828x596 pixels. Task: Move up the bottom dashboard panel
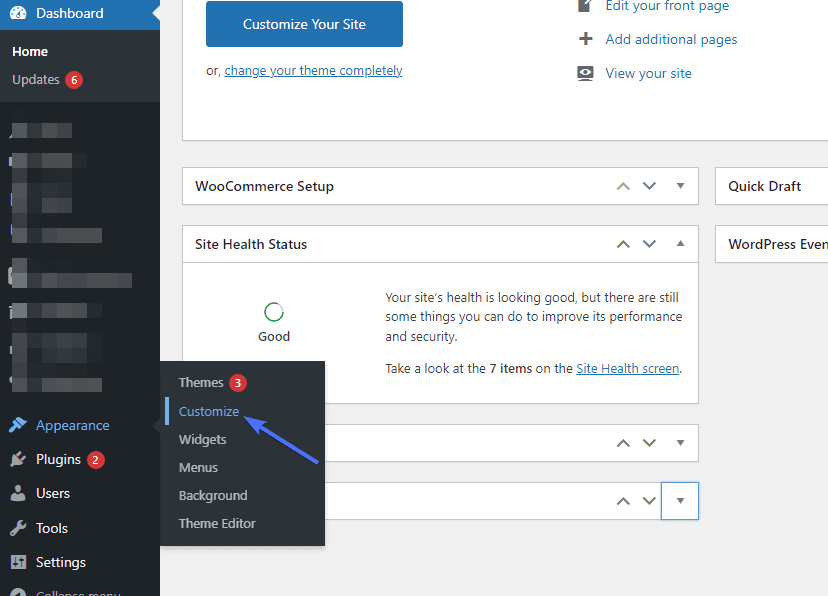tap(623, 501)
